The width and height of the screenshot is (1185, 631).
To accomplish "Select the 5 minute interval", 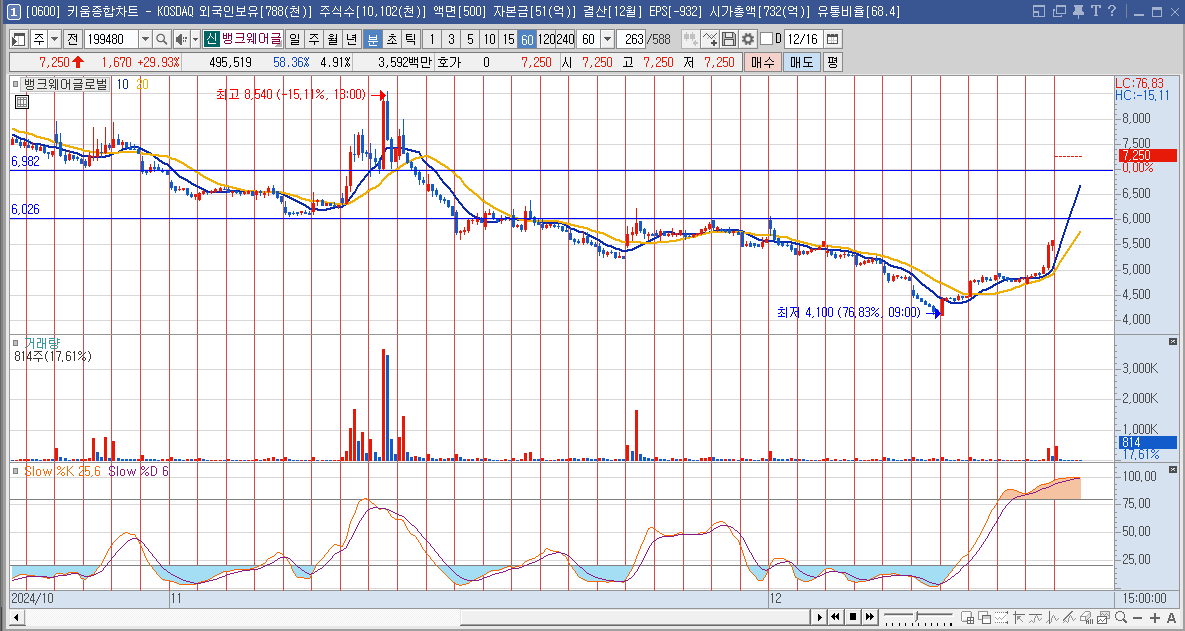I will 470,39.
